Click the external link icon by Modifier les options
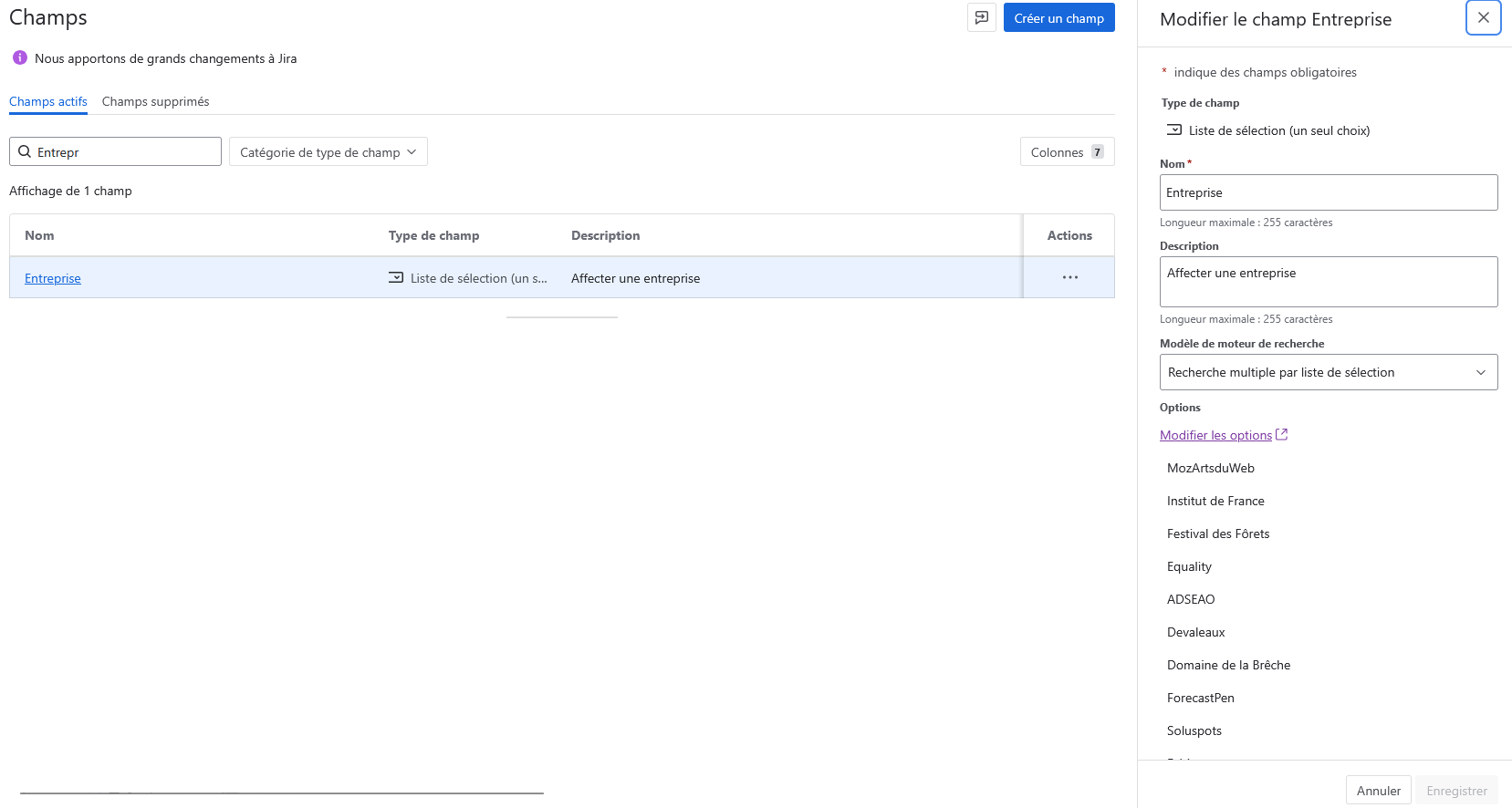The height and width of the screenshot is (808, 1512). [x=1281, y=435]
